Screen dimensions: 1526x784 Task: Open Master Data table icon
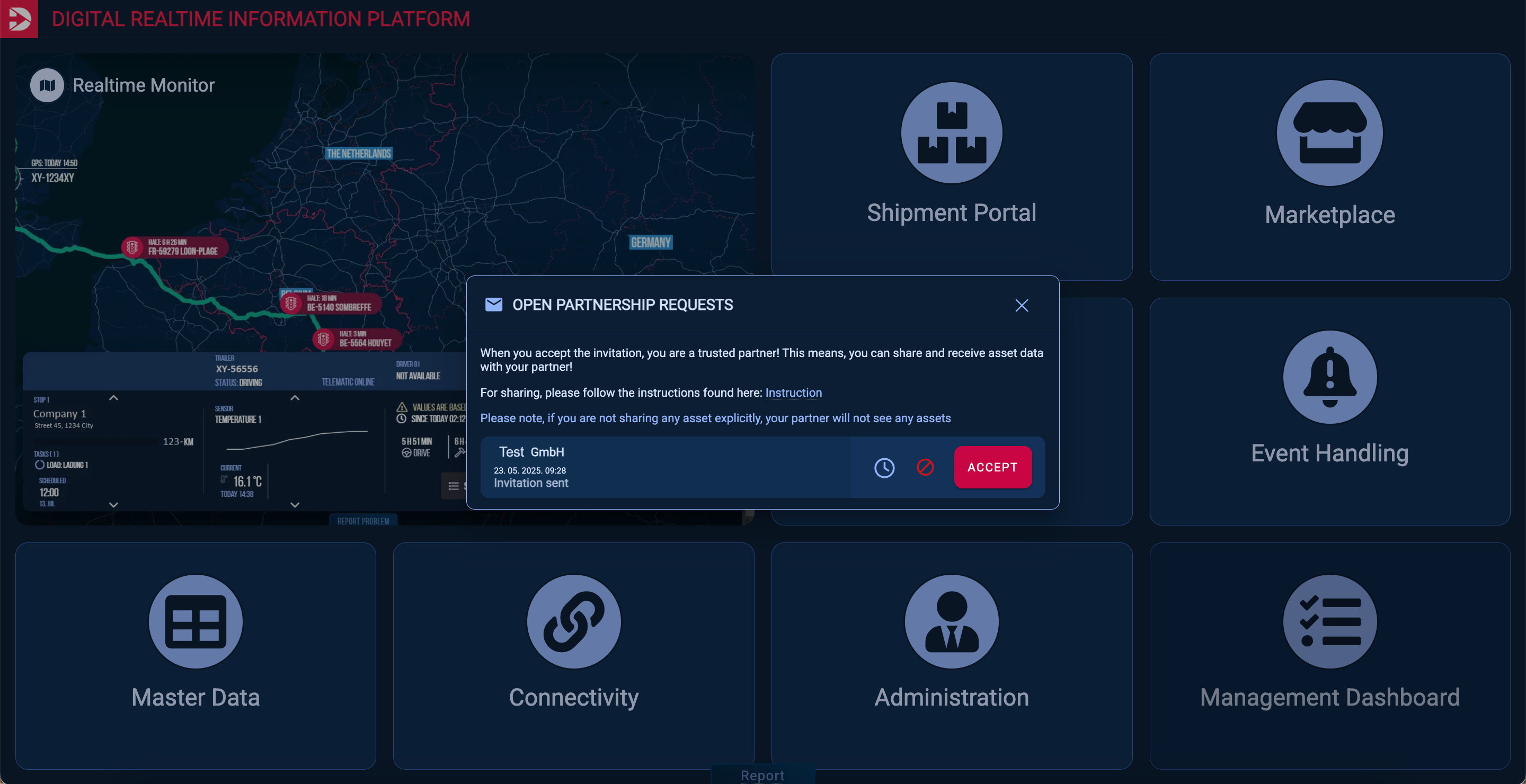[x=196, y=621]
